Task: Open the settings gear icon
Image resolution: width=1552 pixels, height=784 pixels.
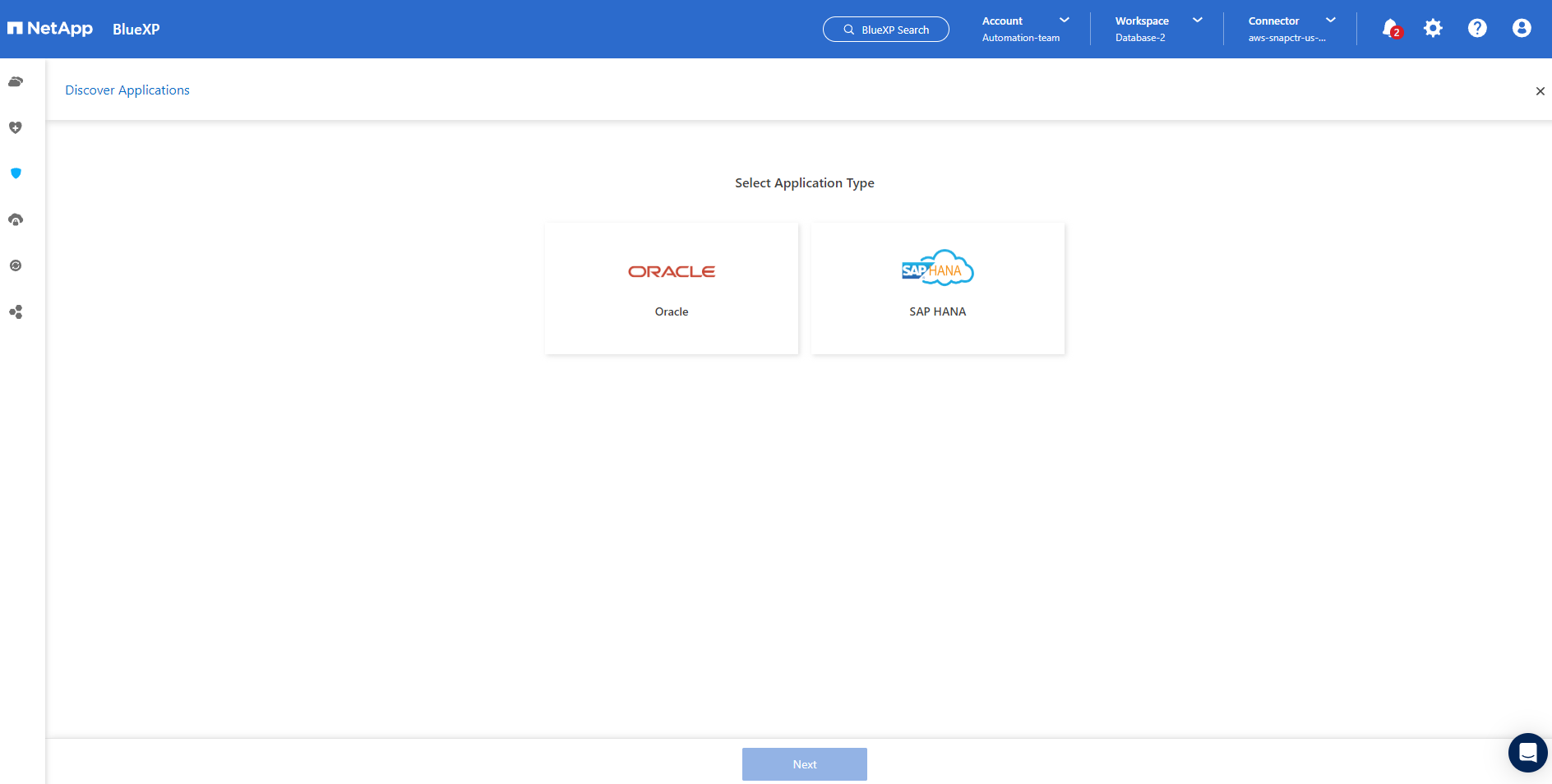Action: point(1433,29)
